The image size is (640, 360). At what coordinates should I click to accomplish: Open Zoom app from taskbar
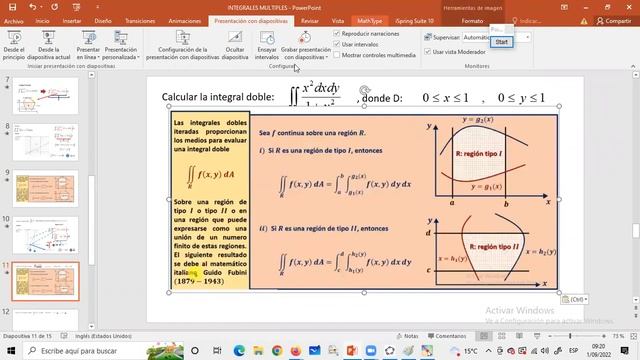tap(371, 351)
